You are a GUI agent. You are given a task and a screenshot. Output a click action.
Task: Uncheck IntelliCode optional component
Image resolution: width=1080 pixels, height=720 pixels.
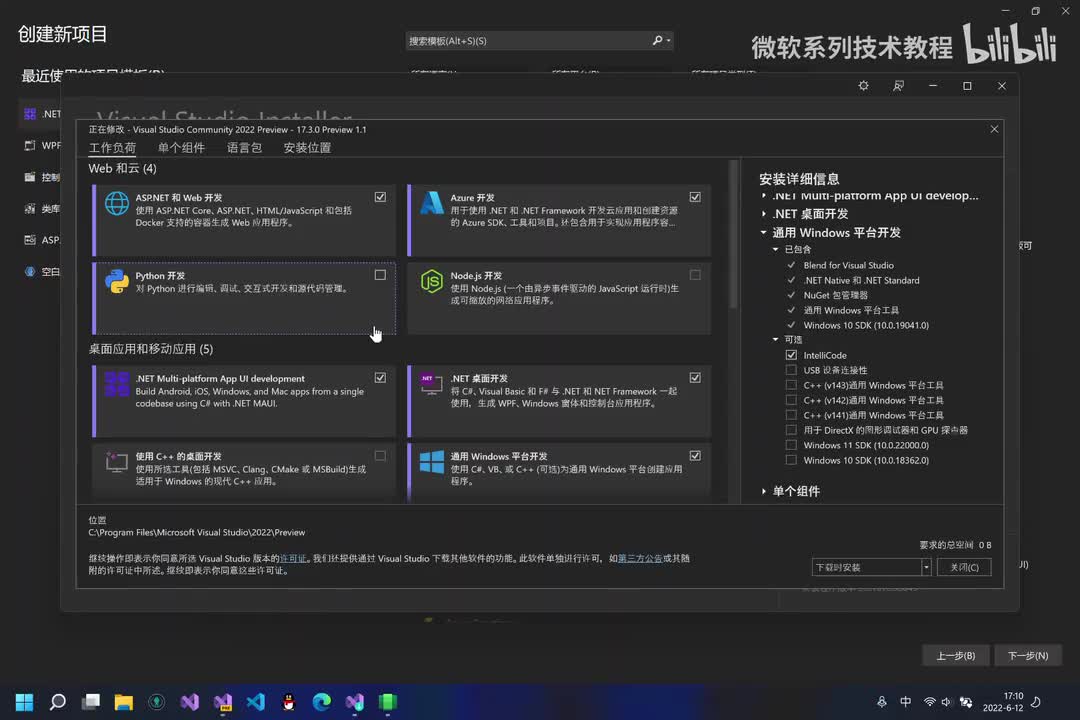(791, 355)
